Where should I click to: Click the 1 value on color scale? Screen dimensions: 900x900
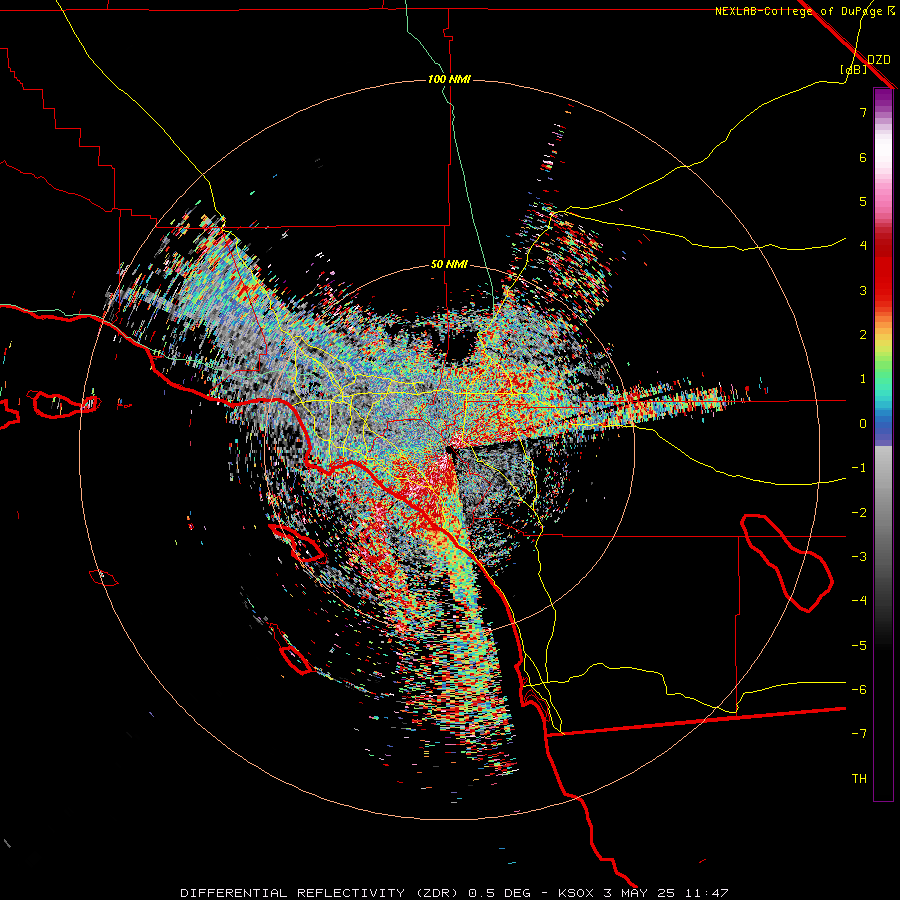863,379
